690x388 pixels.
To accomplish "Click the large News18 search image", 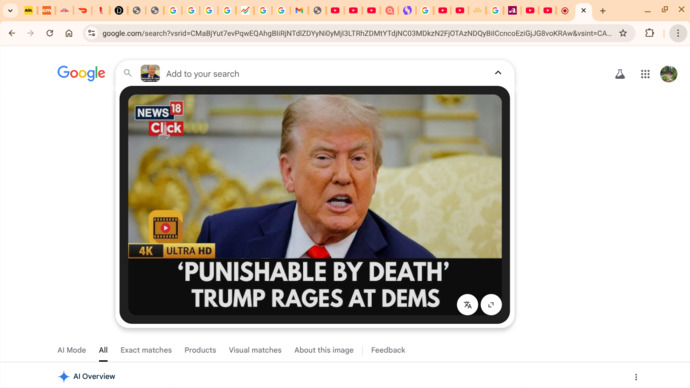I will 315,205.
